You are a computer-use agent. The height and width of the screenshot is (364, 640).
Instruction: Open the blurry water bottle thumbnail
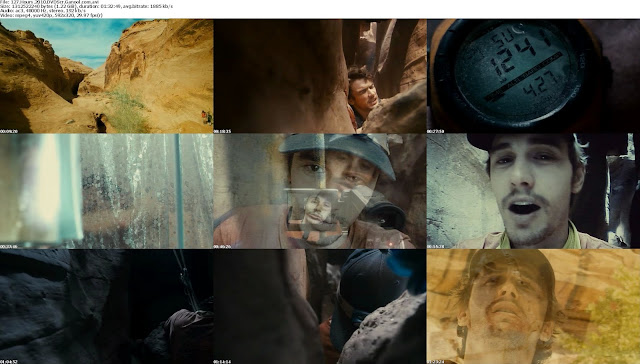[x=107, y=191]
